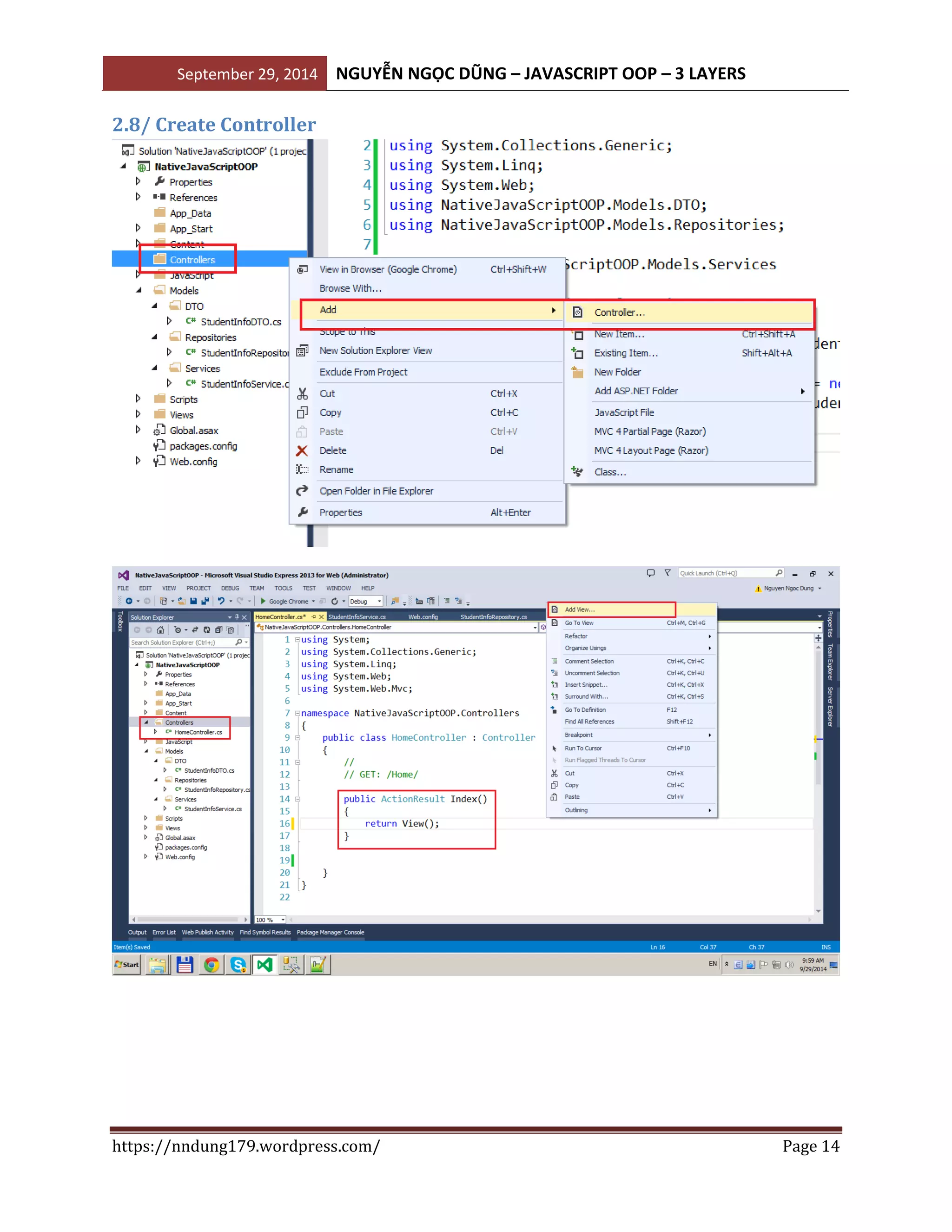Collapse the namespace NativeJavaScriptOOP.Controllers outlining box

(297, 713)
